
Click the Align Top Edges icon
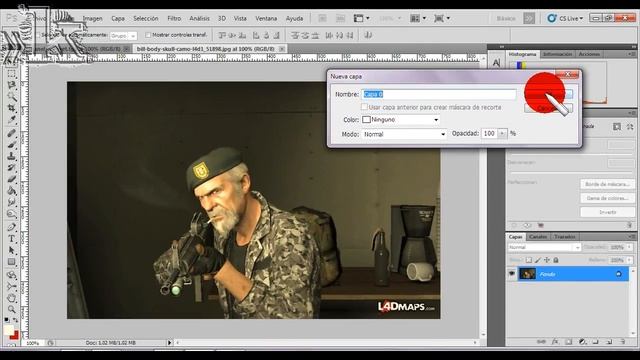[x=222, y=36]
